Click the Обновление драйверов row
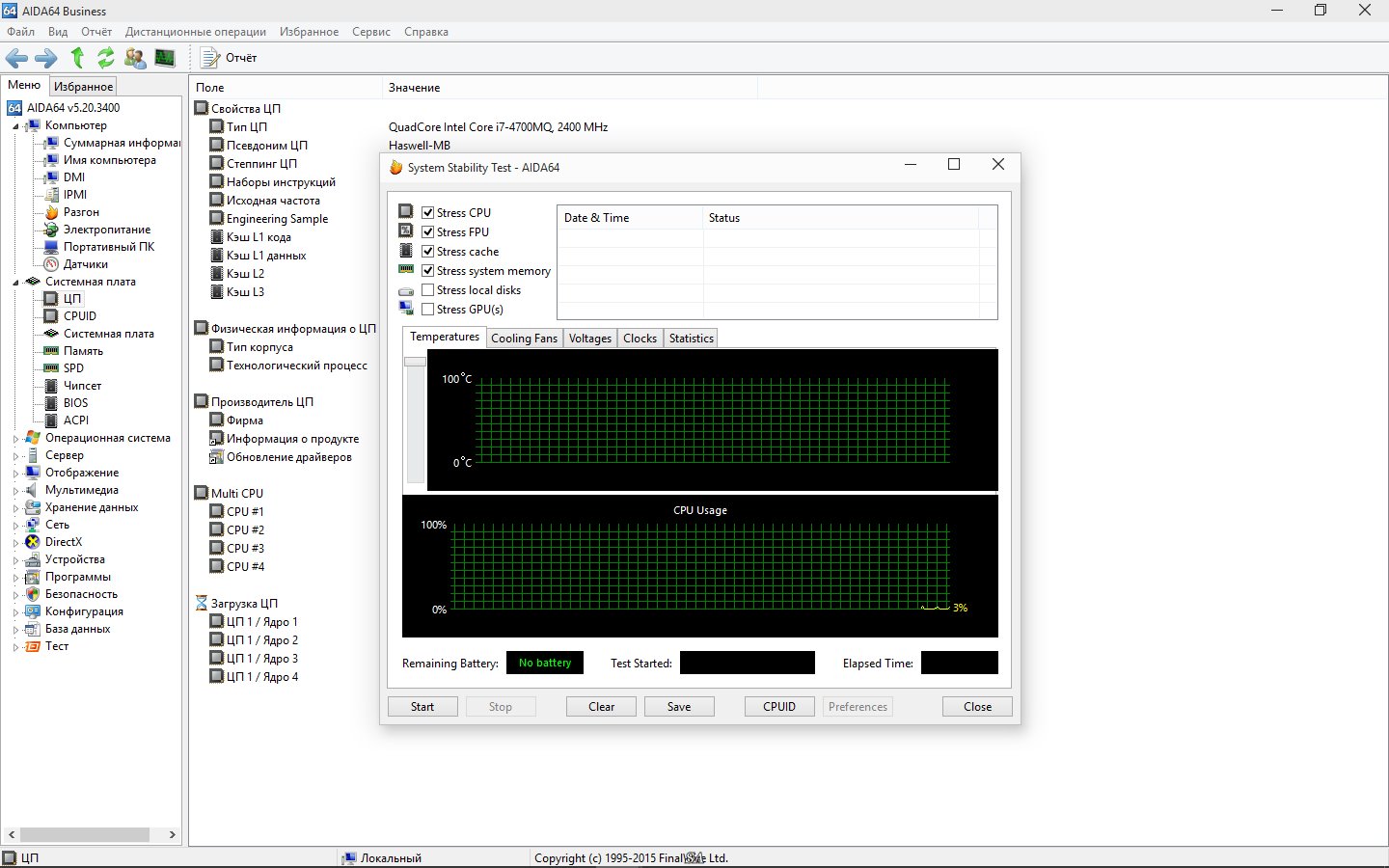The height and width of the screenshot is (868, 1389). coord(288,457)
